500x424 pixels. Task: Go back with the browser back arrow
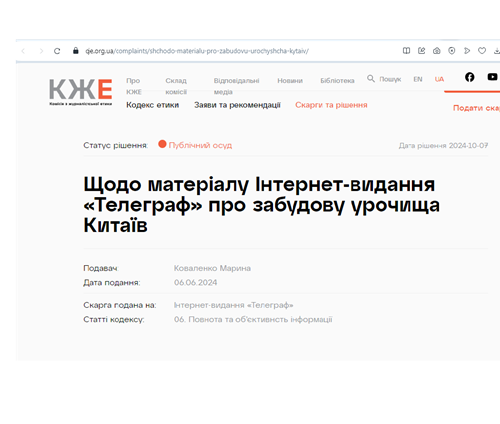click(x=23, y=51)
